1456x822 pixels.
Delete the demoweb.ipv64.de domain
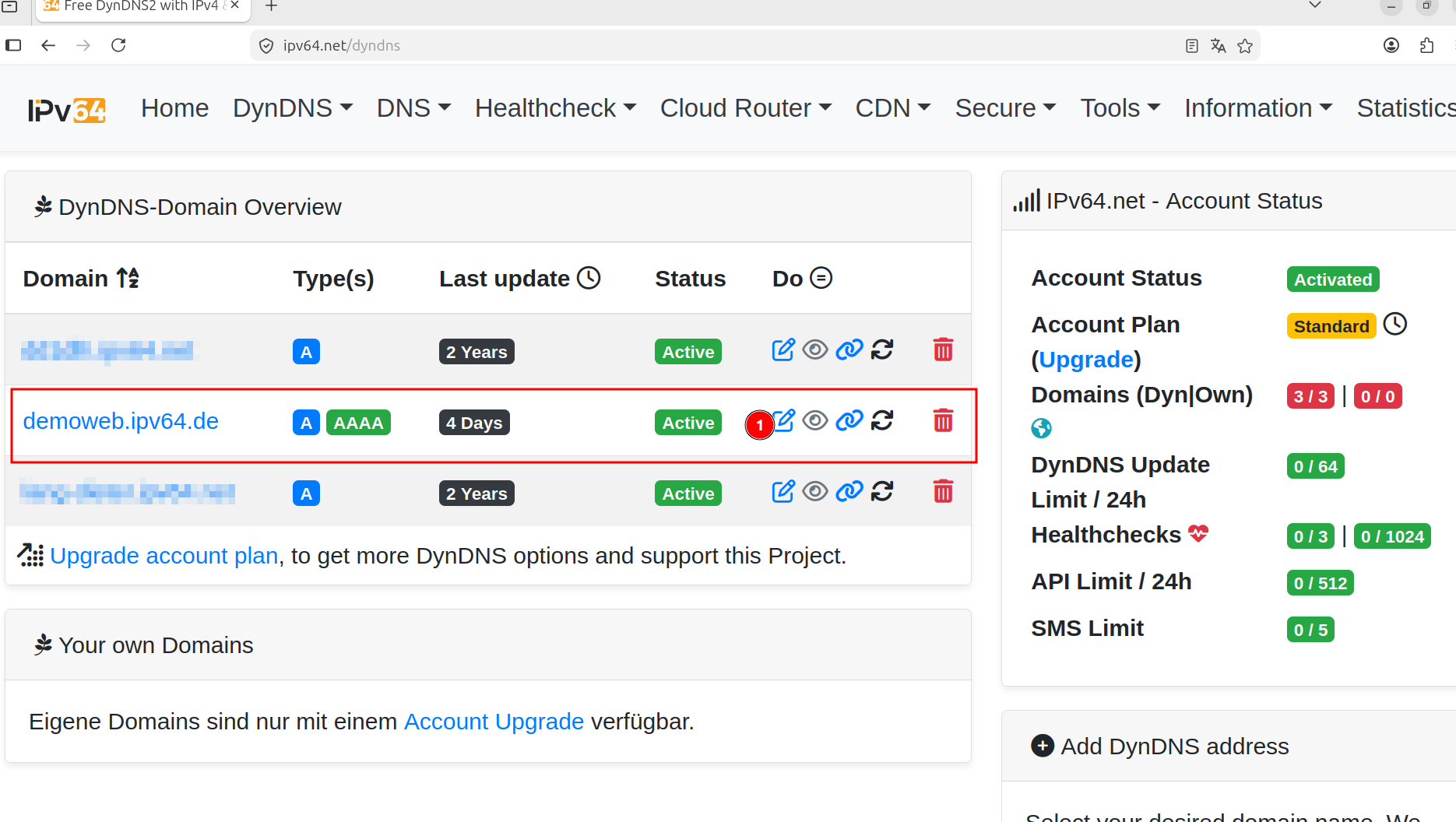[943, 420]
